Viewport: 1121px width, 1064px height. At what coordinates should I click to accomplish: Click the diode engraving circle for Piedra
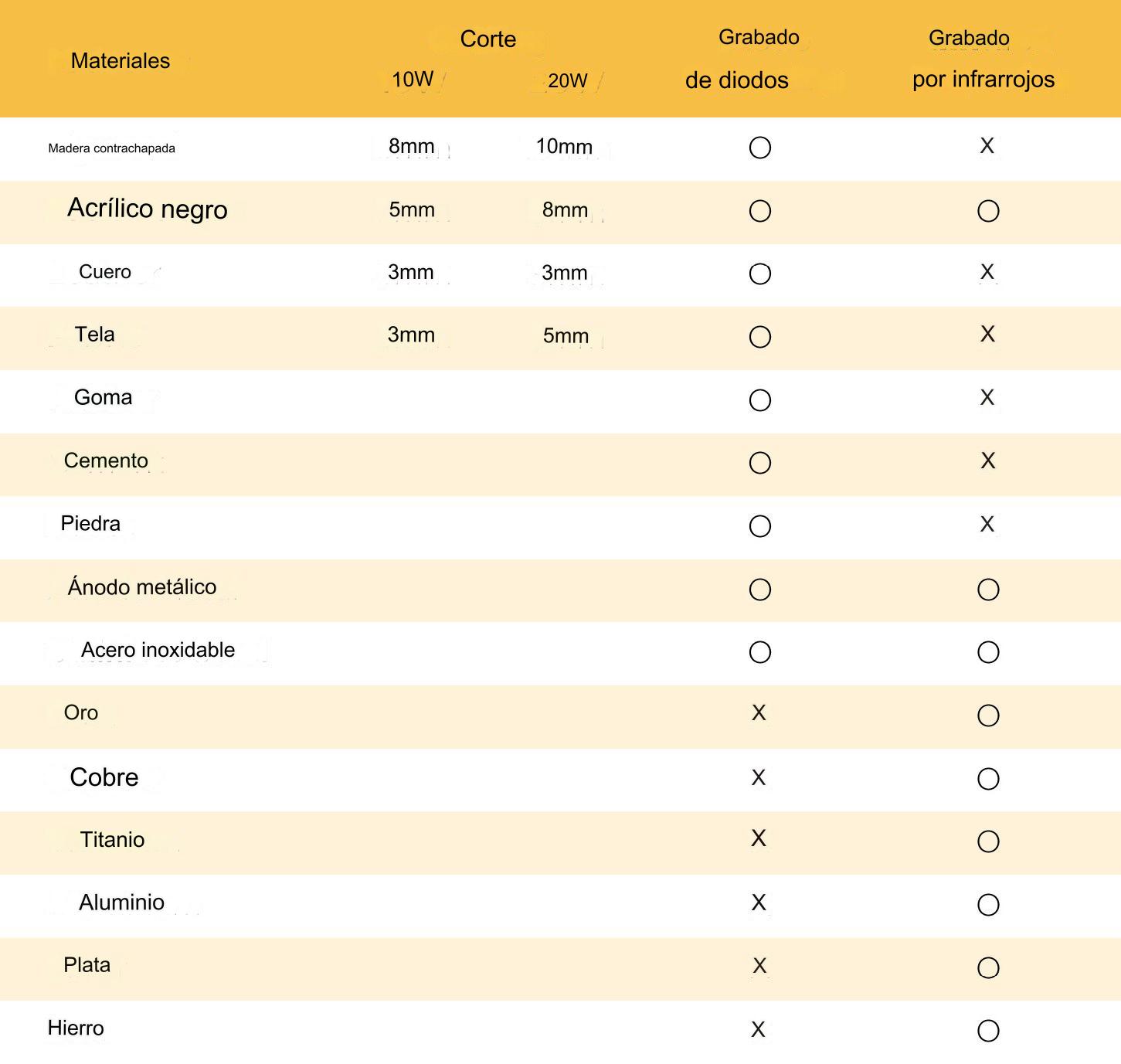click(760, 526)
